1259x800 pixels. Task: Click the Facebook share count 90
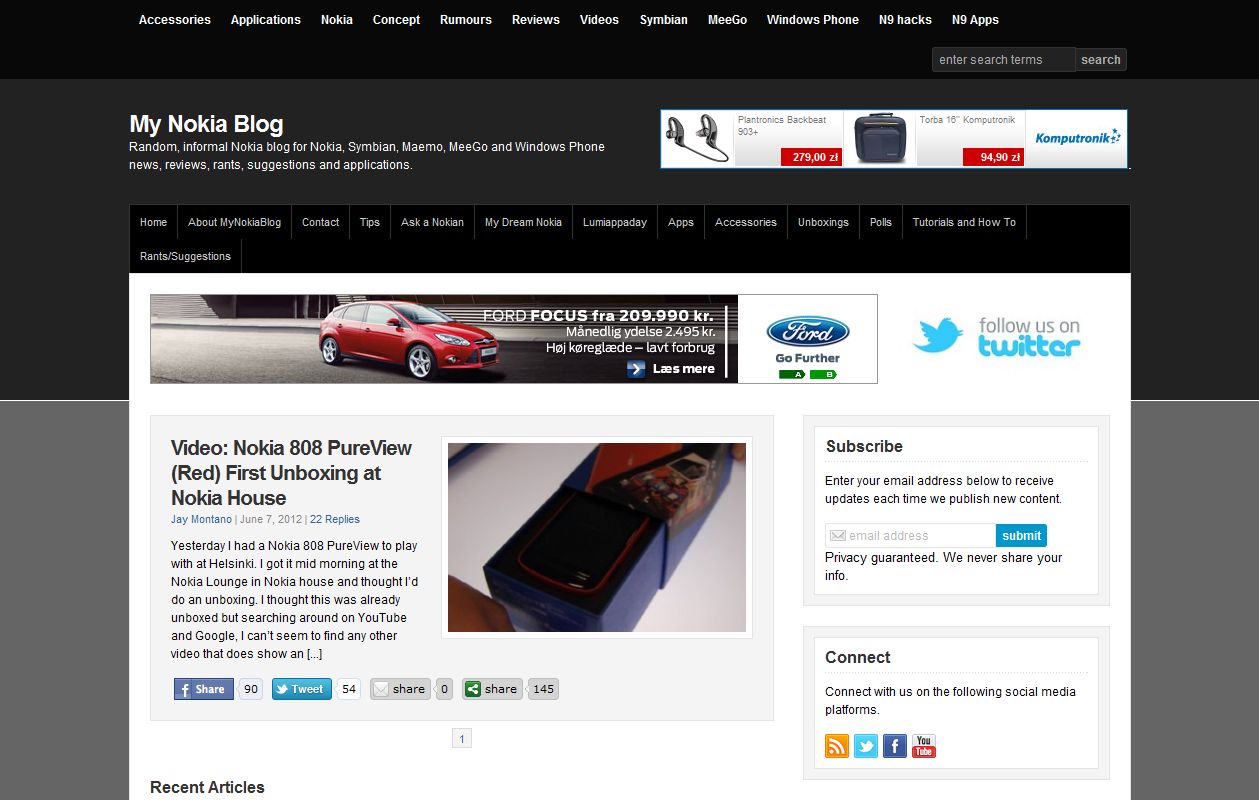point(251,689)
